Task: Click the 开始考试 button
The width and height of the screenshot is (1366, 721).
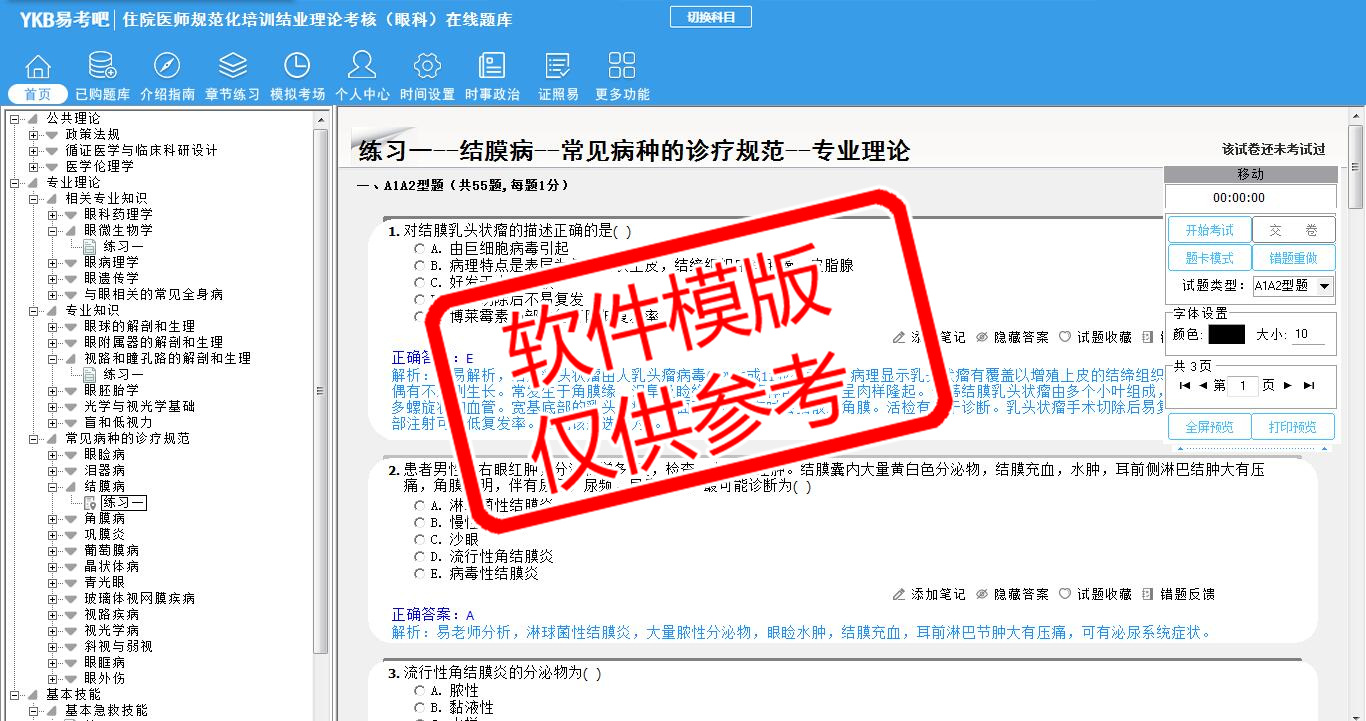Action: coord(1209,231)
